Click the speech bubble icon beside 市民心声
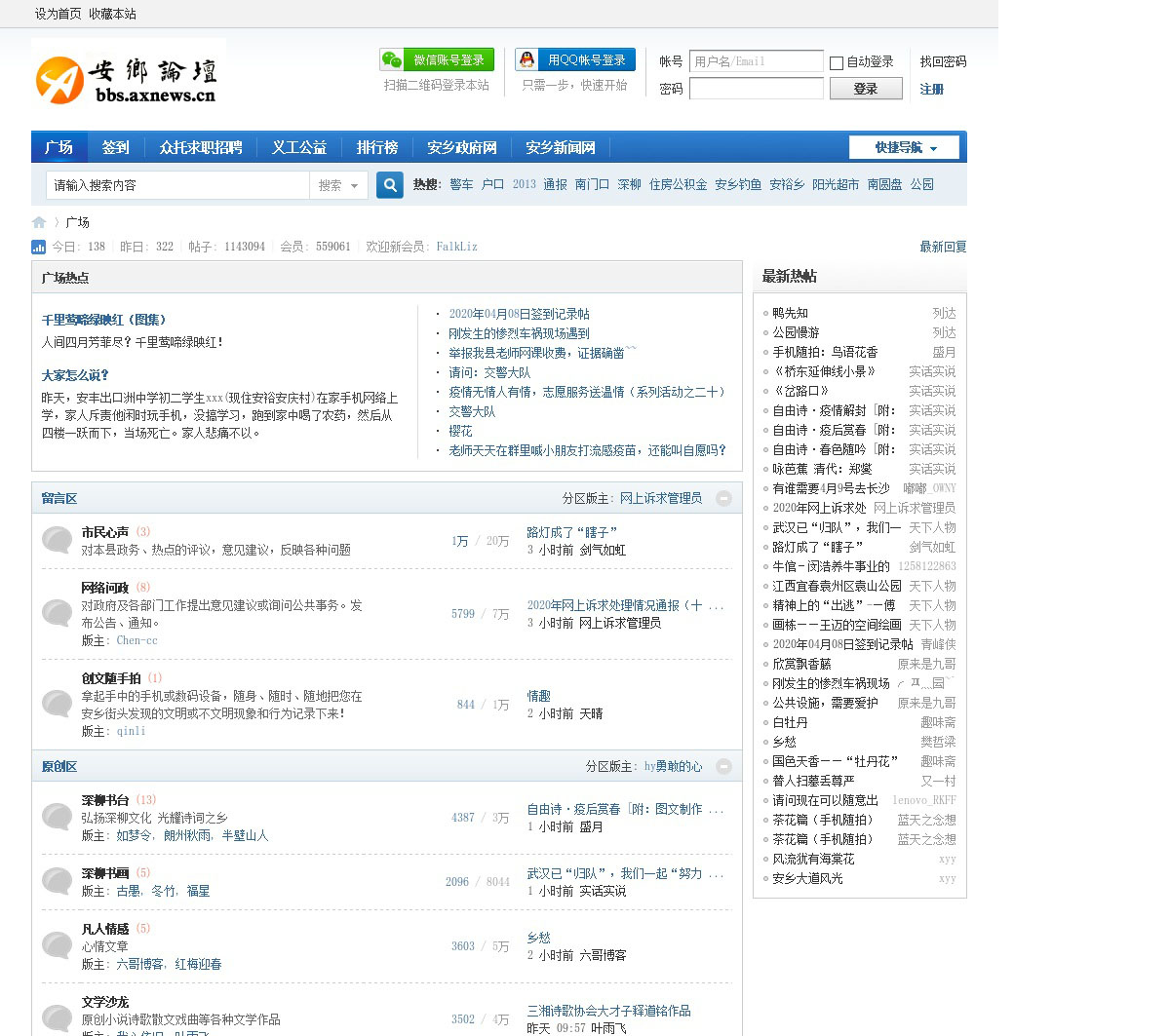 [x=57, y=540]
